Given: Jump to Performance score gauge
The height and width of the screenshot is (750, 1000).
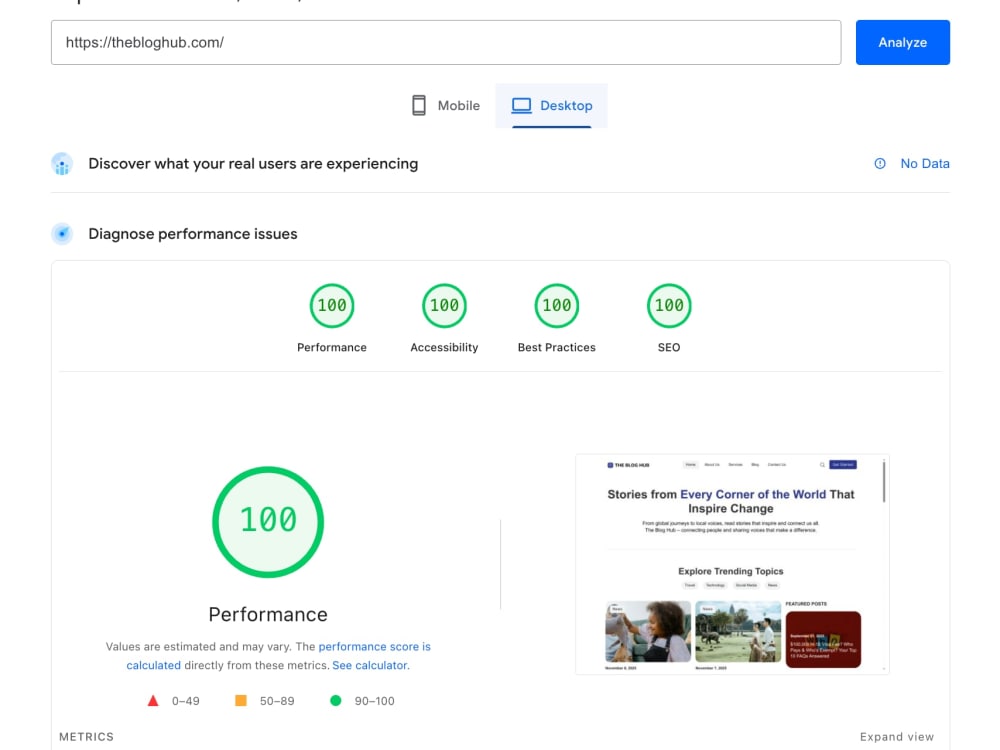Looking at the screenshot, I should click(332, 305).
